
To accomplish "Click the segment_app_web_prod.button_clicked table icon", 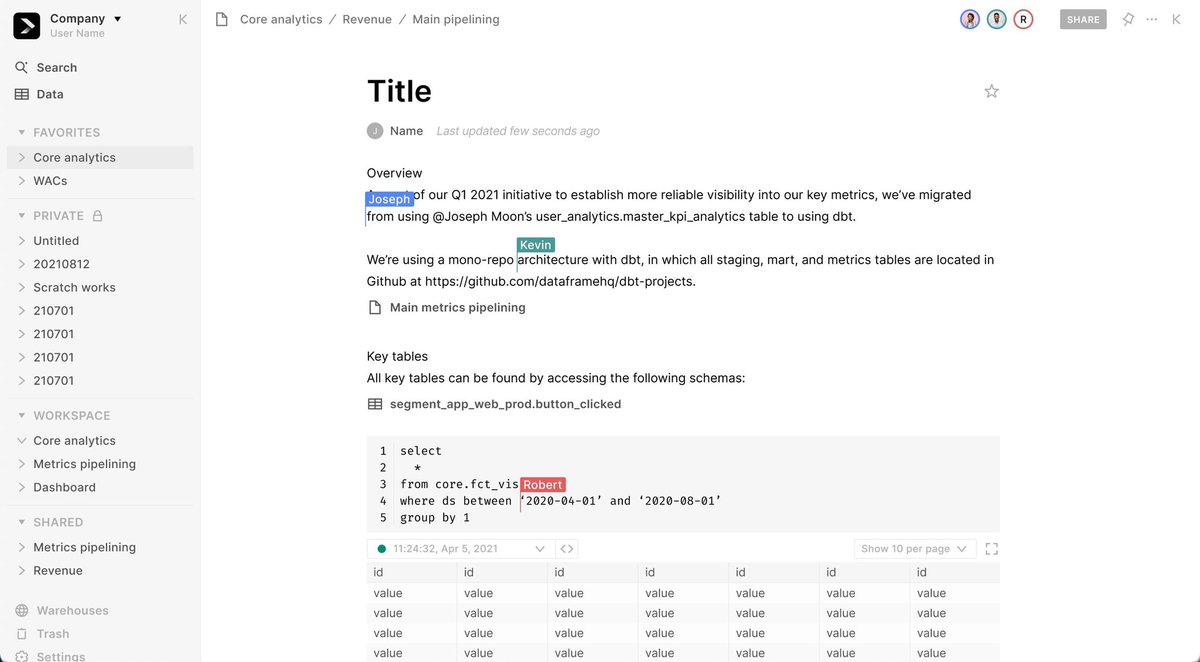I will (x=374, y=403).
